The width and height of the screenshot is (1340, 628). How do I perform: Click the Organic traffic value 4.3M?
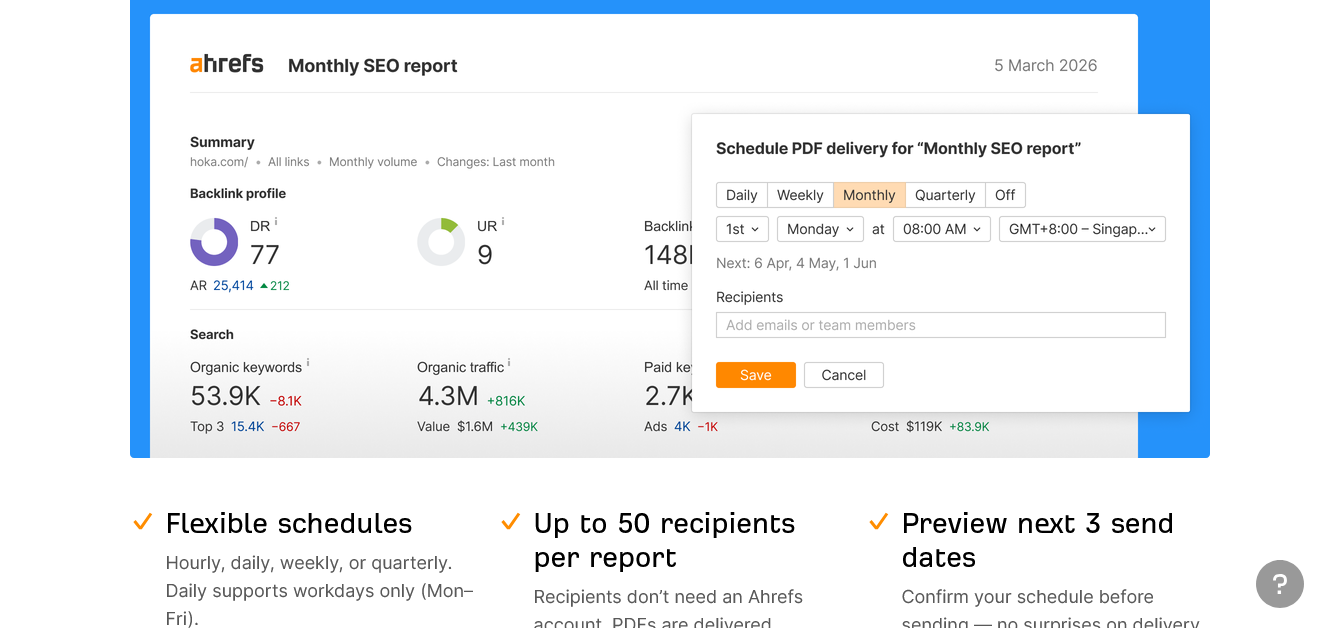[448, 396]
